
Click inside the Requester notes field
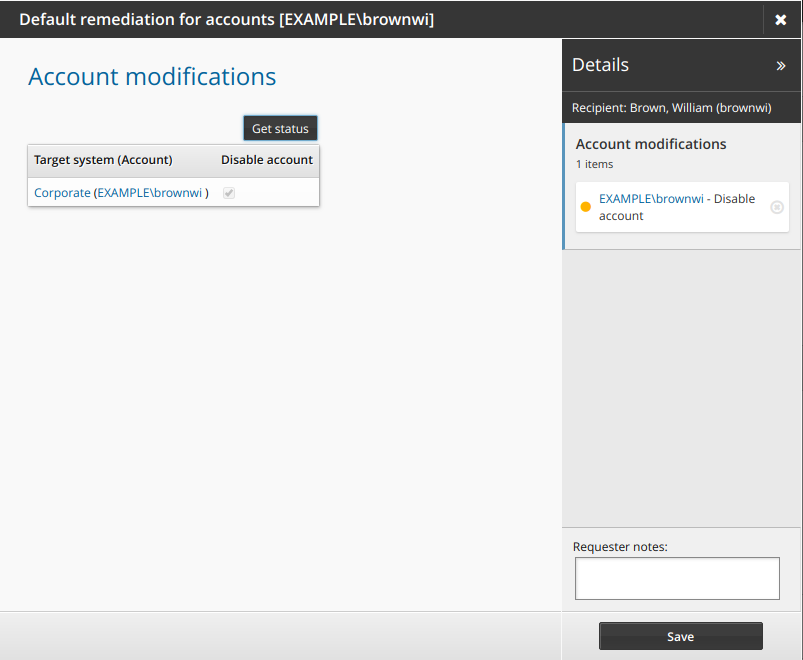(677, 578)
